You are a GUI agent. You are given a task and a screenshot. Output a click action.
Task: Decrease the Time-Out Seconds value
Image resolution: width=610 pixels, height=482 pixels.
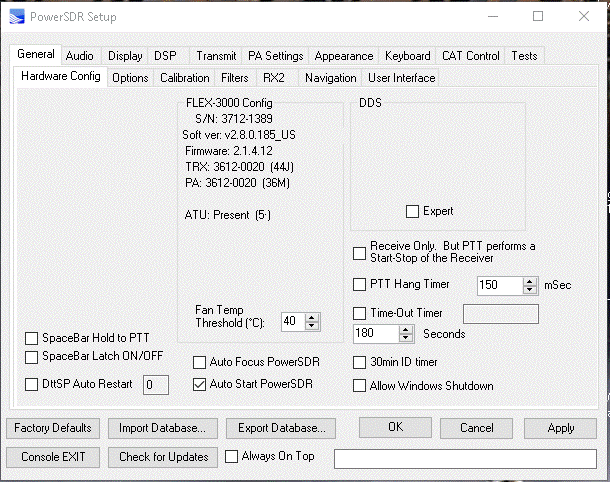click(405, 338)
